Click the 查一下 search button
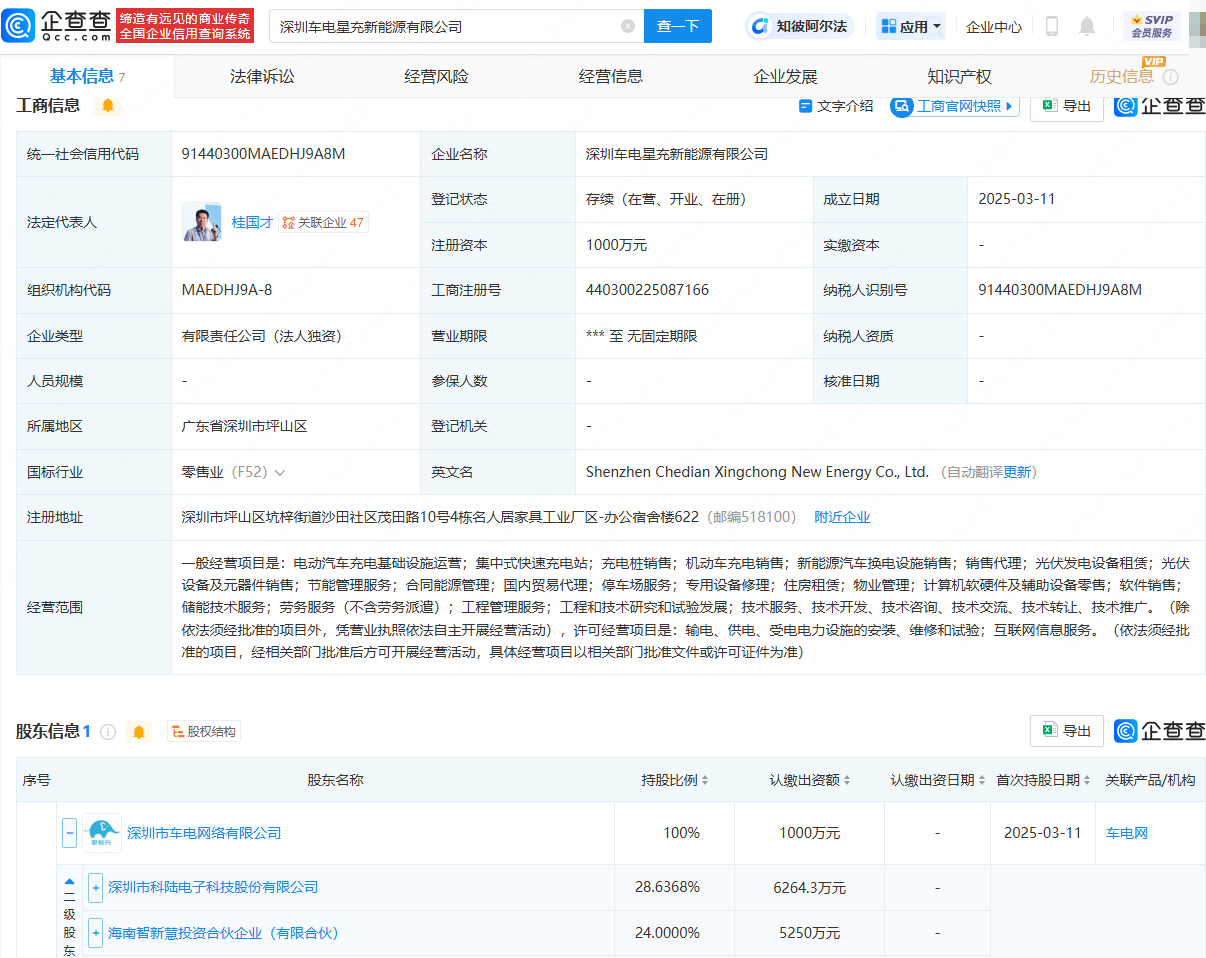Screen dimensions: 1206x958 tap(678, 26)
